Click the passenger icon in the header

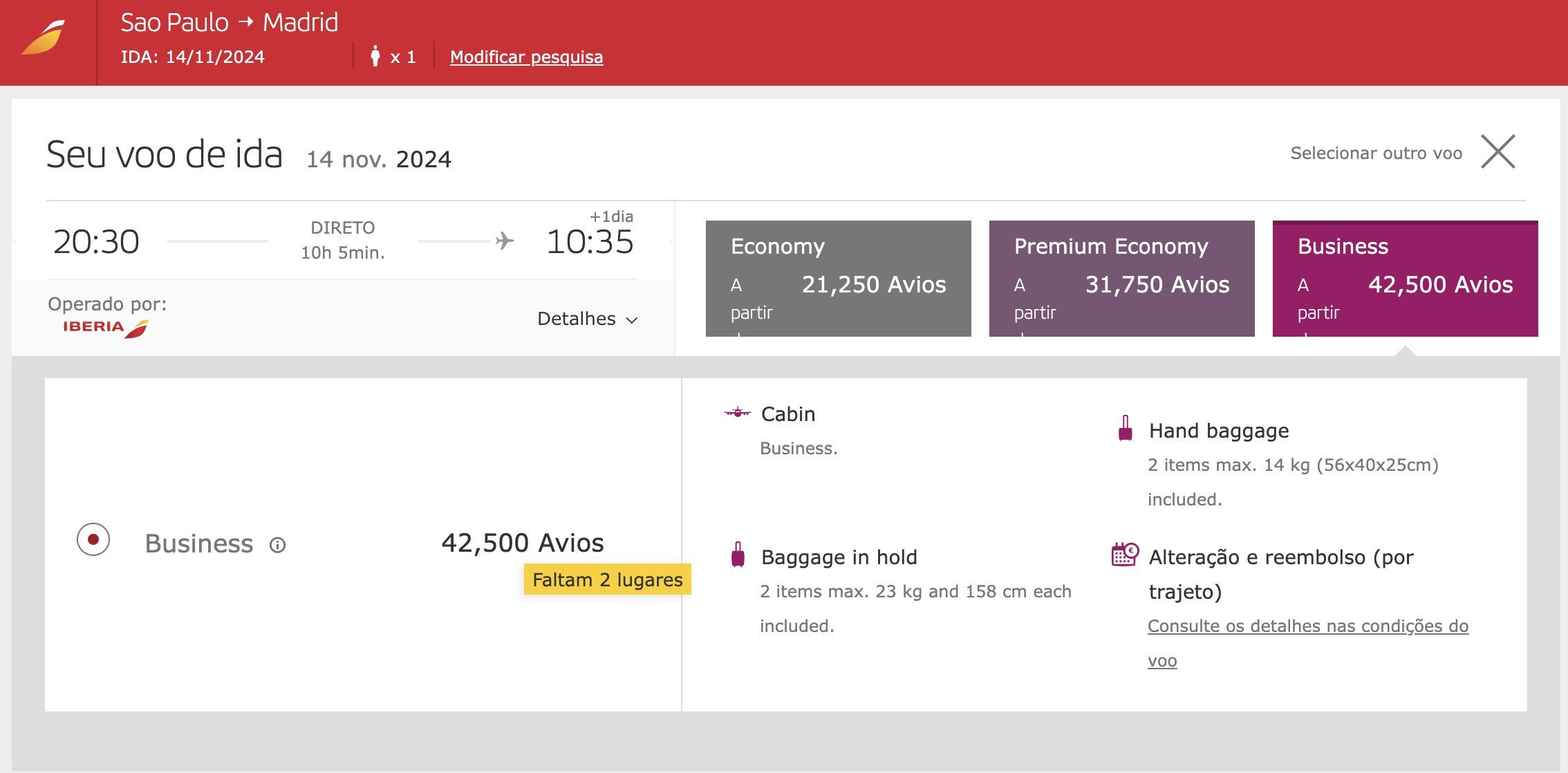(x=375, y=56)
